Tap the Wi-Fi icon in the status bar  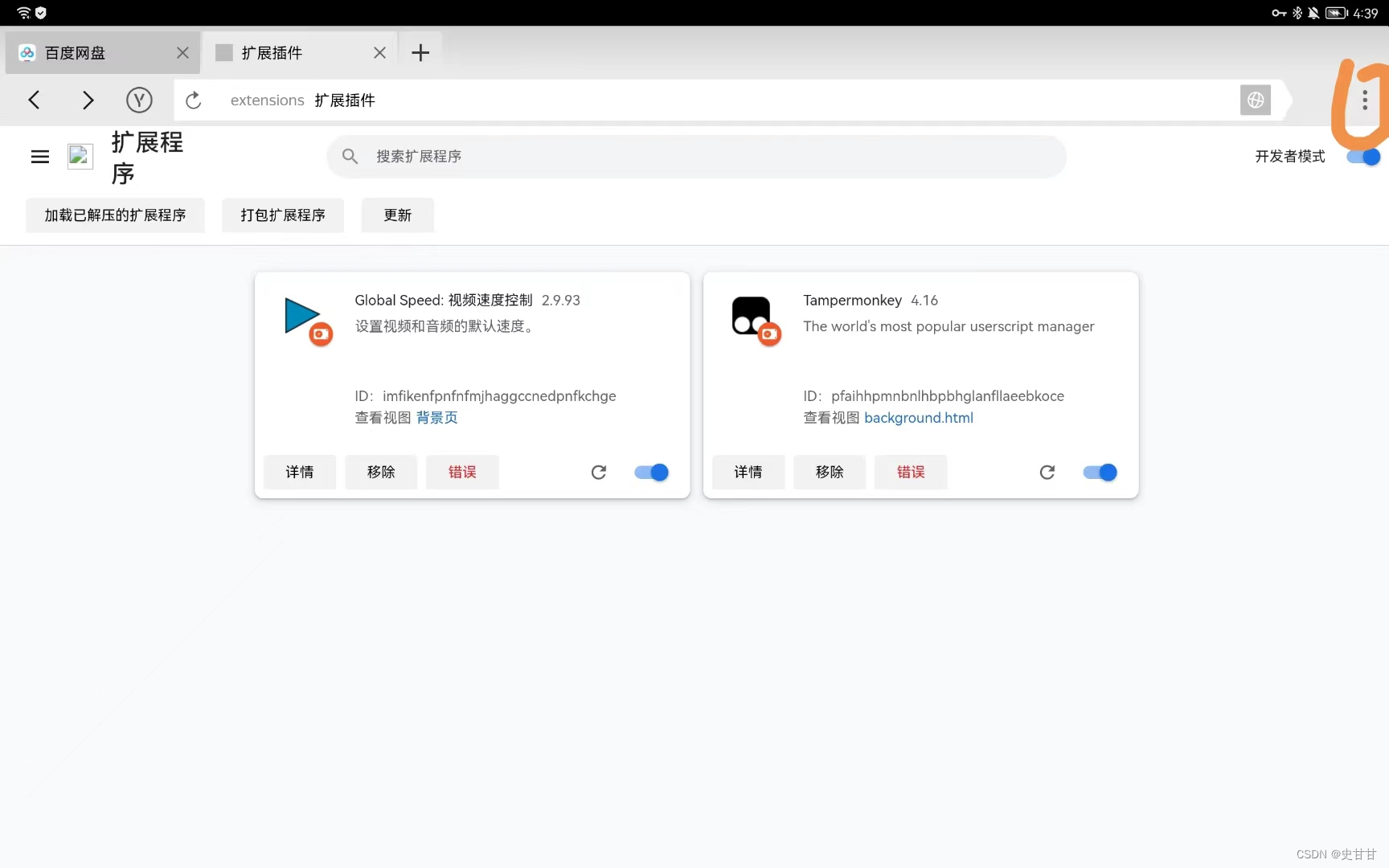point(23,13)
